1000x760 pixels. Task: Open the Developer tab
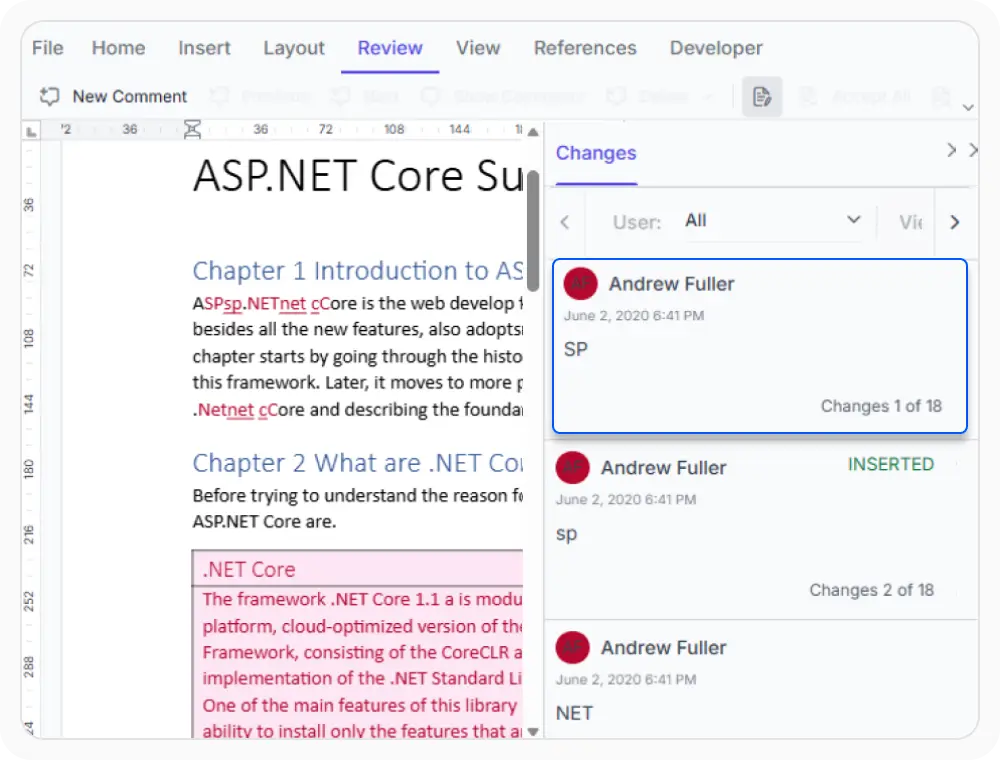716,48
